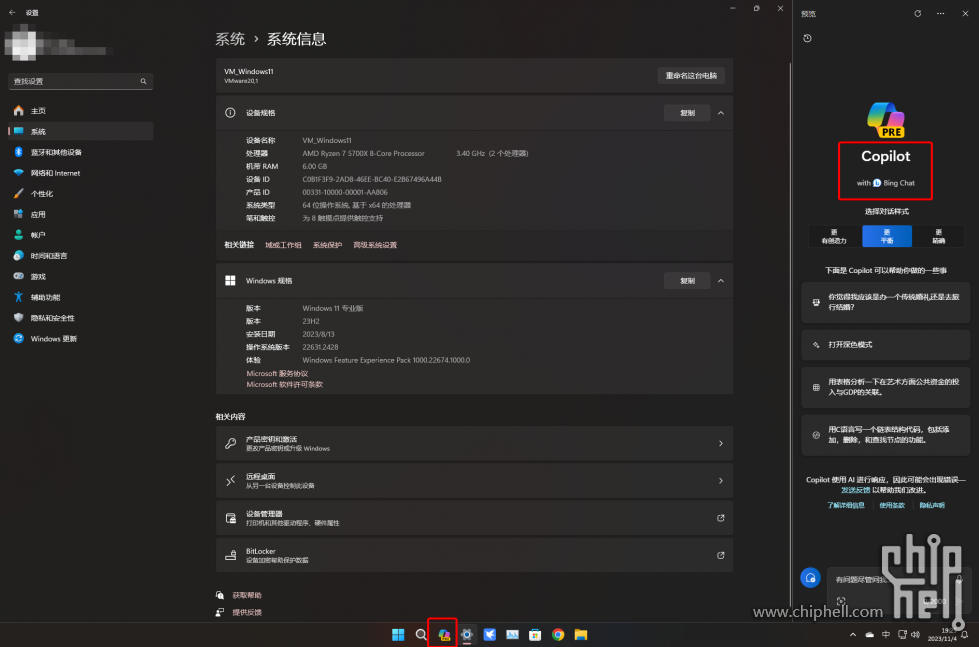Click the device ID value C0B1F3F9-2ADB-46EE

click(372, 179)
